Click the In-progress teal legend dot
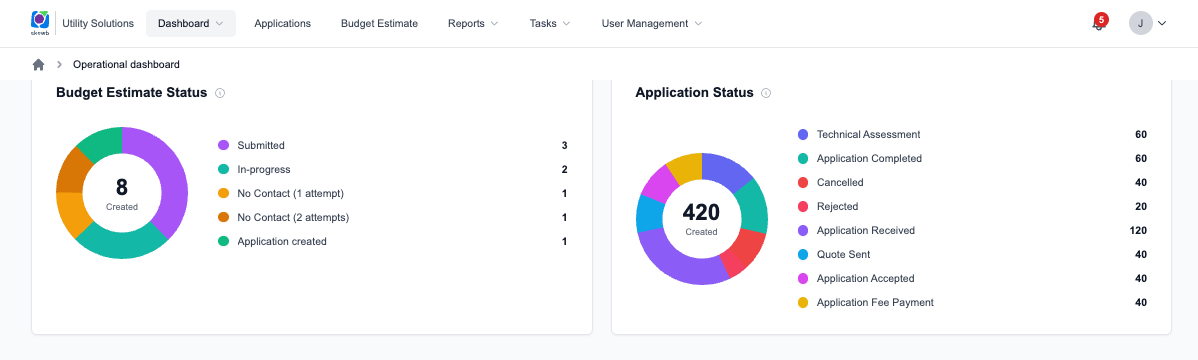Screen dimensions: 1198x360 224,170
